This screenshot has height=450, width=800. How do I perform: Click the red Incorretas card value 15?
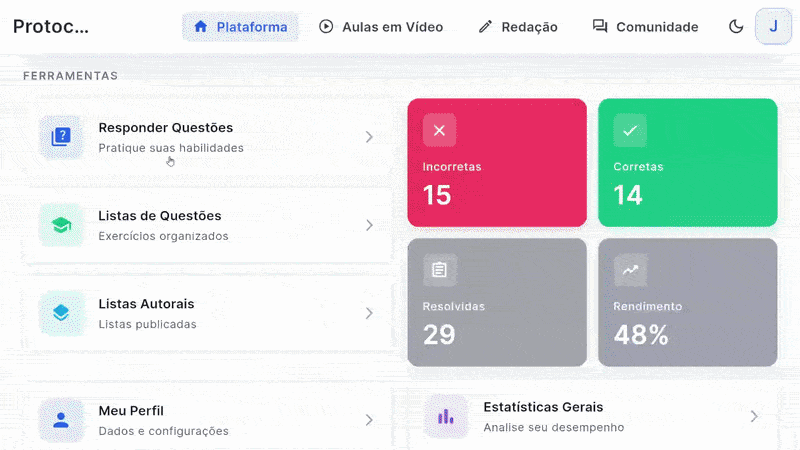[x=437, y=195]
